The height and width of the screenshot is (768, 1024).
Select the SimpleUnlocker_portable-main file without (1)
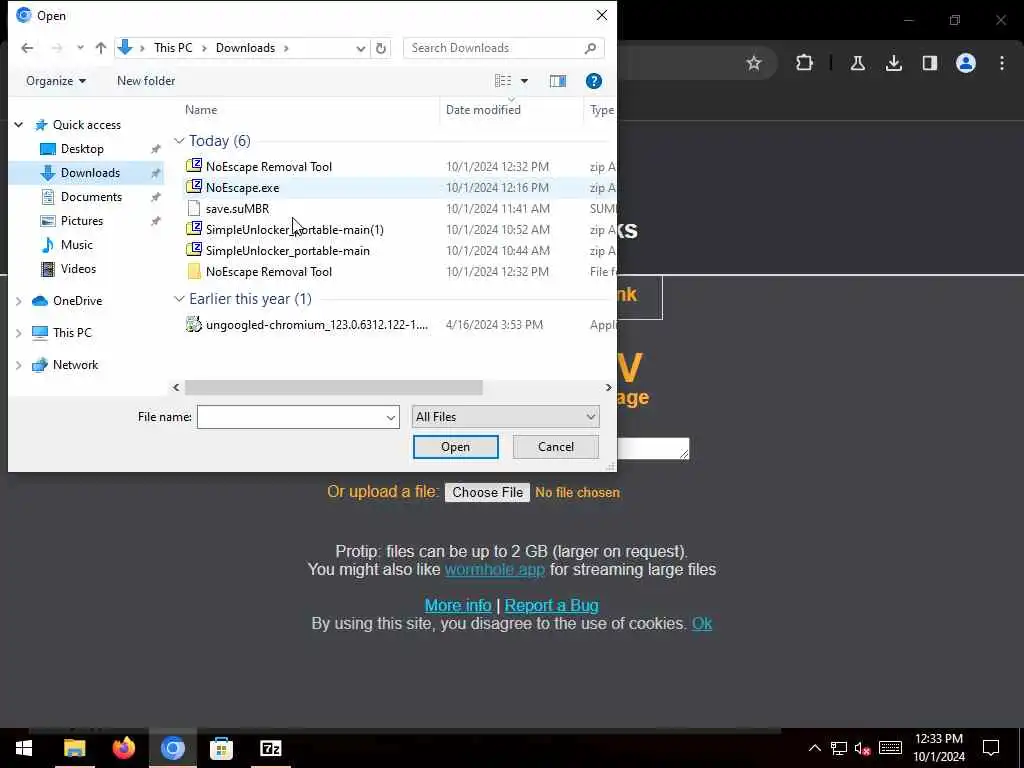287,250
